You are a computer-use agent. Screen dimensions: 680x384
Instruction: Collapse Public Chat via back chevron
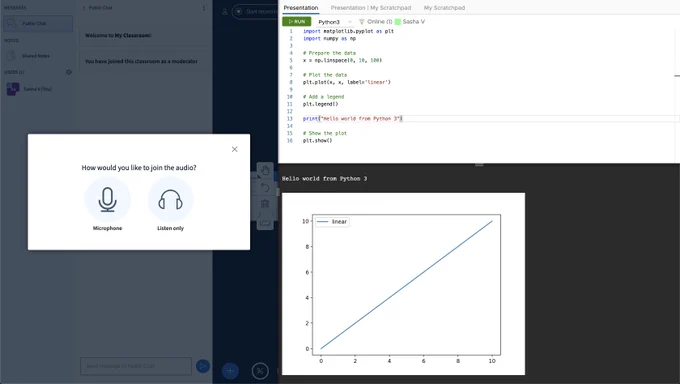(x=84, y=8)
